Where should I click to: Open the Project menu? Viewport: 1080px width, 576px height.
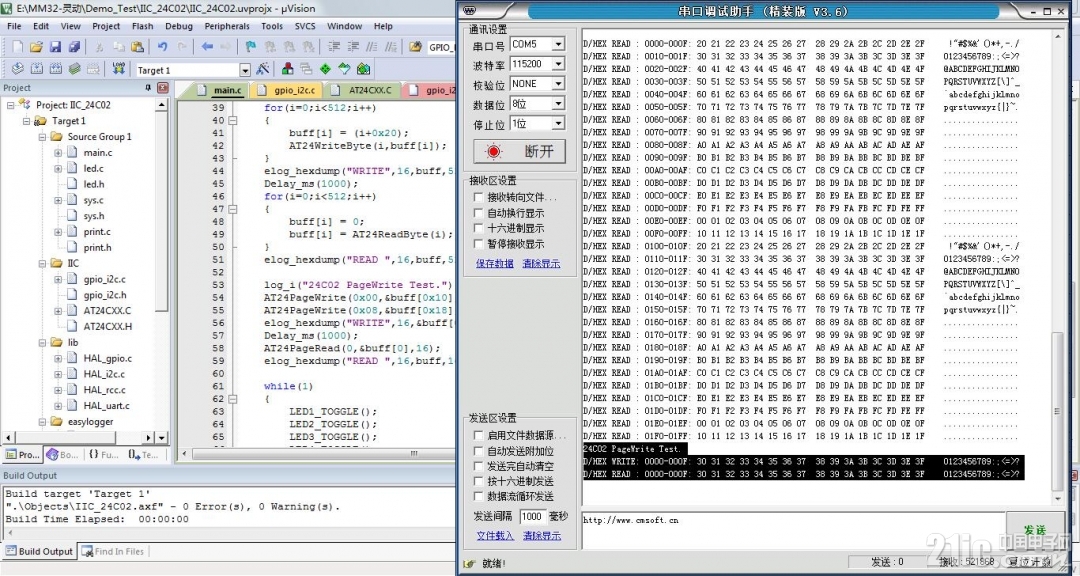pyautogui.click(x=106, y=26)
